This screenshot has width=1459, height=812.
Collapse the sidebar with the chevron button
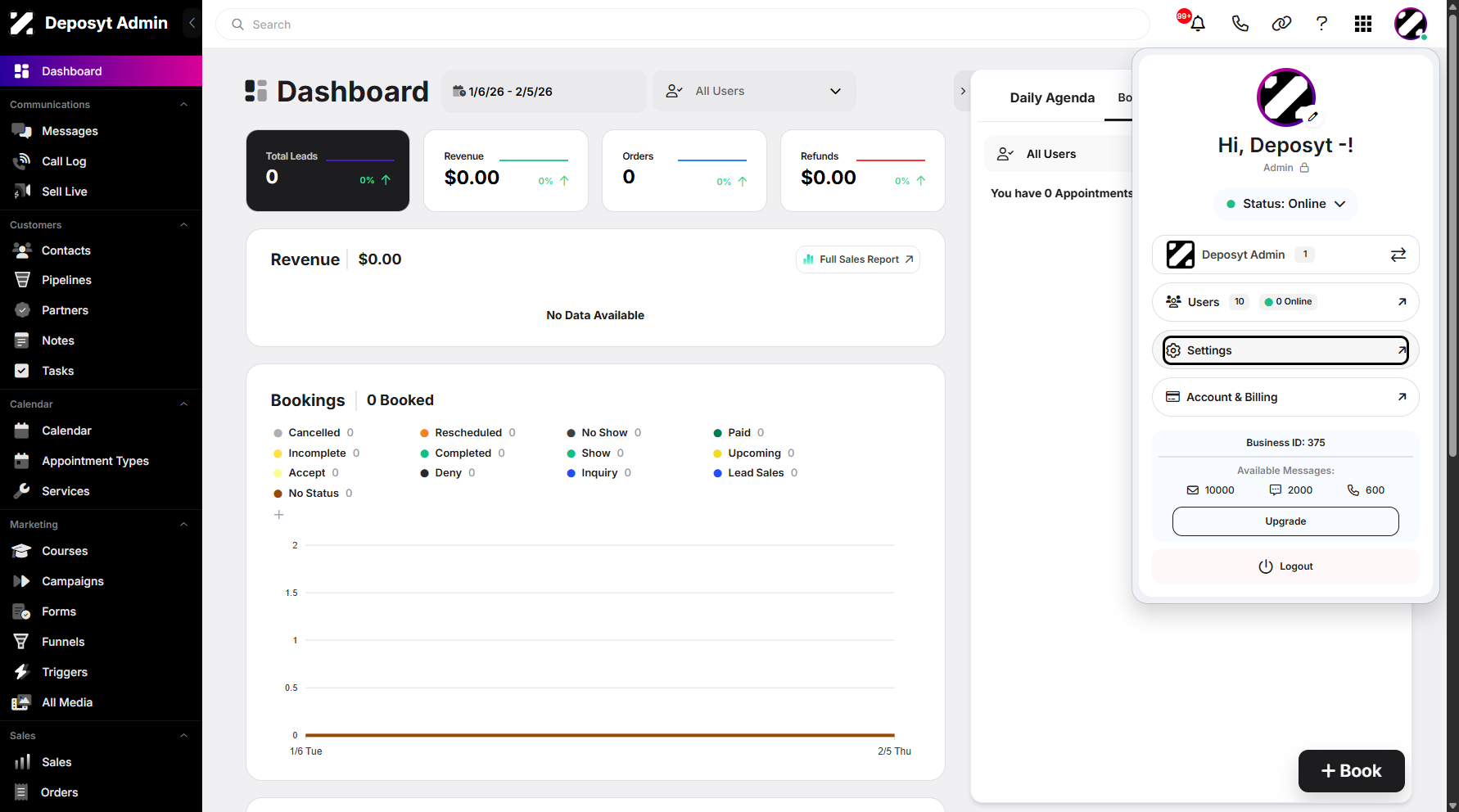192,23
